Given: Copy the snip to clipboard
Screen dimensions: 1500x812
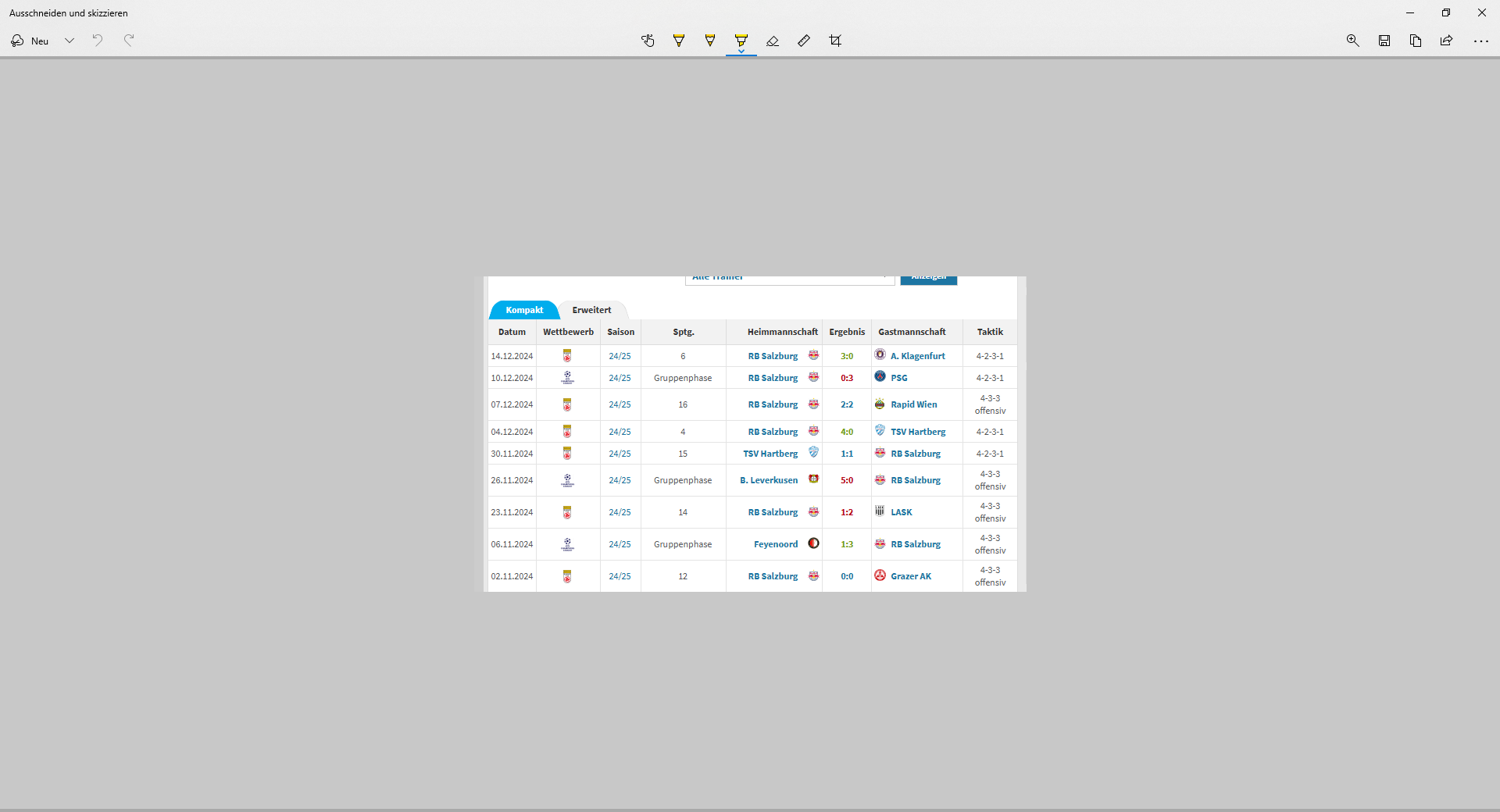Looking at the screenshot, I should 1416,41.
